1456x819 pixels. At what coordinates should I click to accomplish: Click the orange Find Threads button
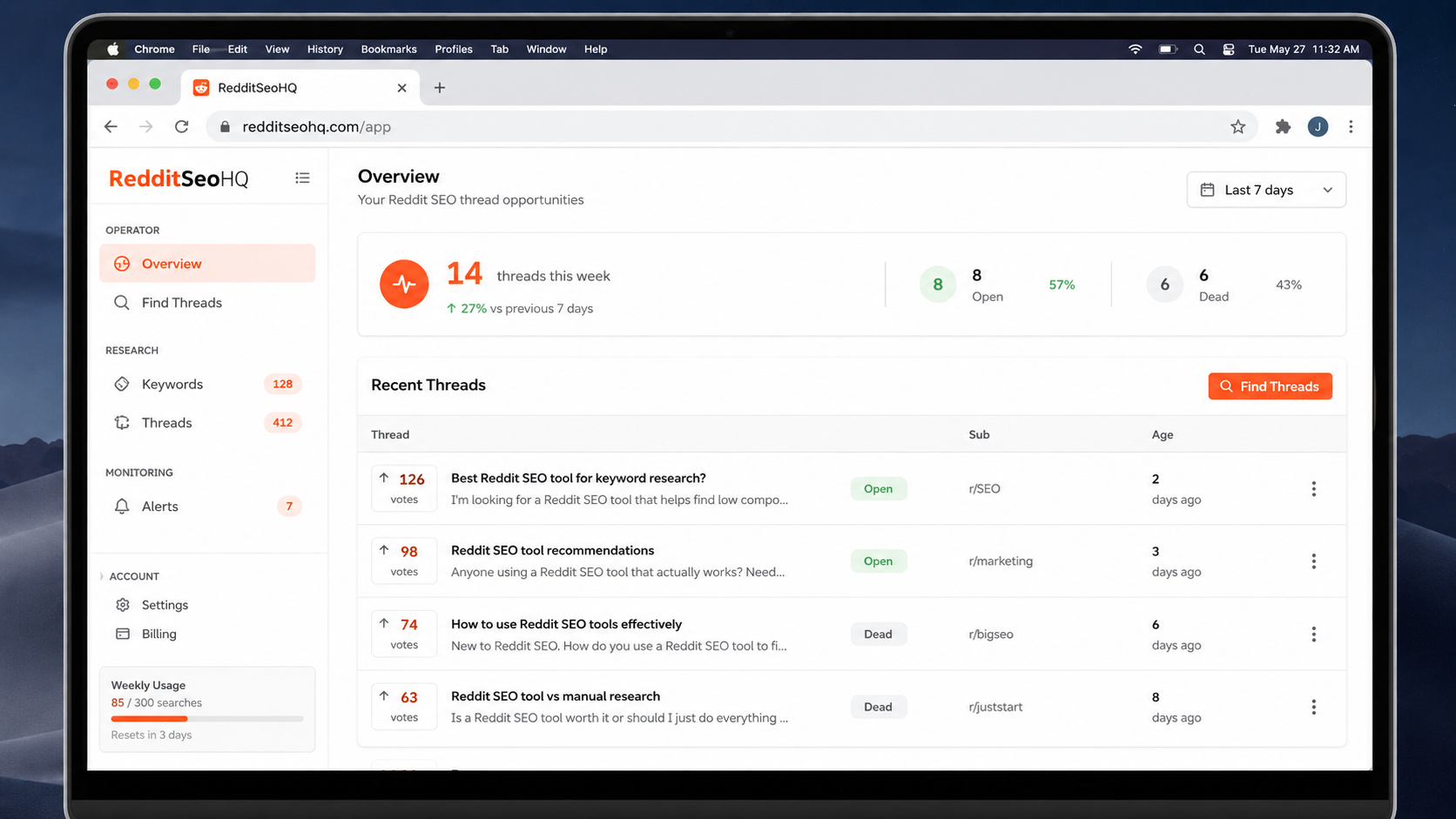[x=1270, y=386]
